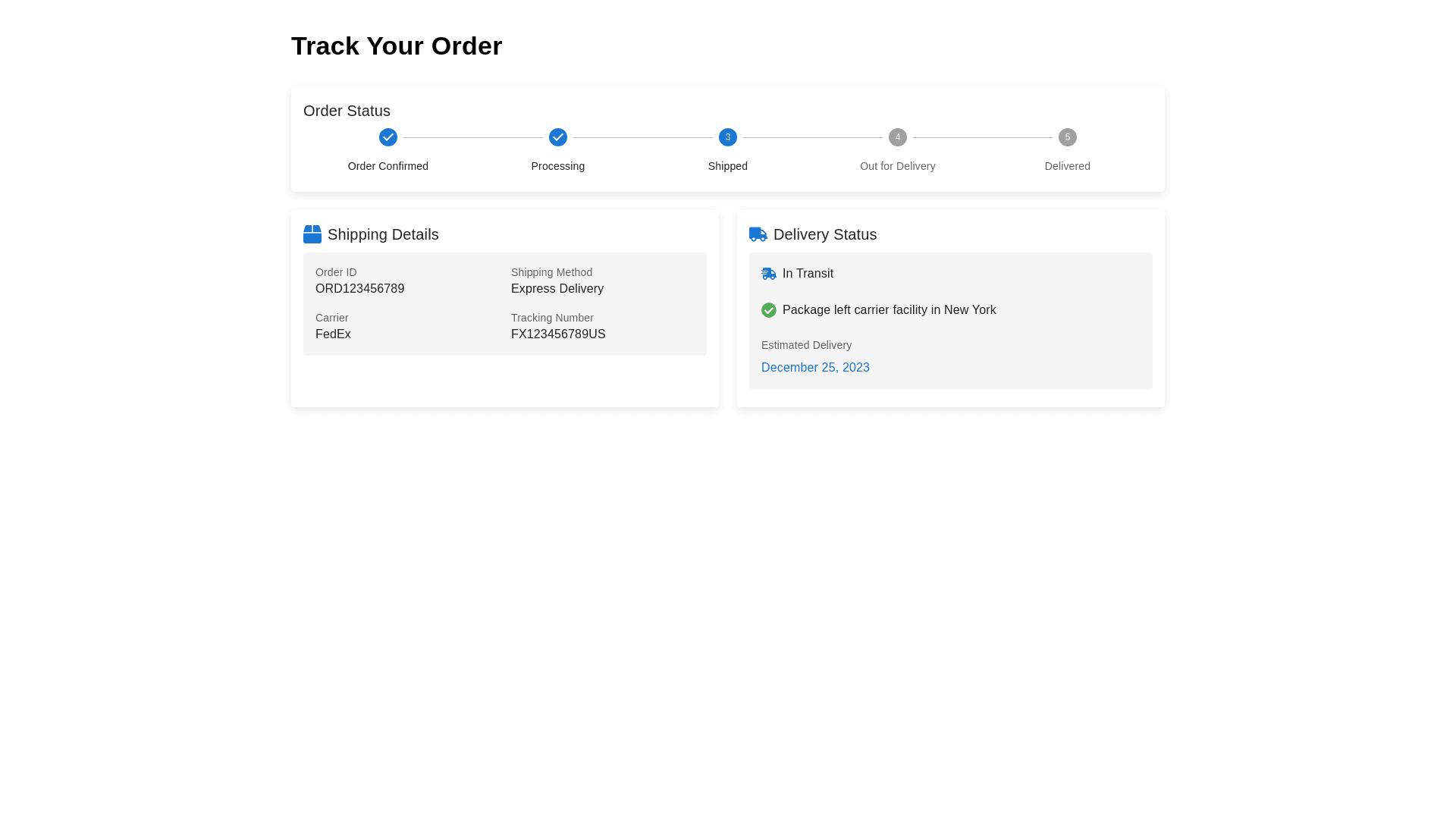The image size is (1456, 819).
Task: Click the blue package box icon
Action: pos(312,234)
